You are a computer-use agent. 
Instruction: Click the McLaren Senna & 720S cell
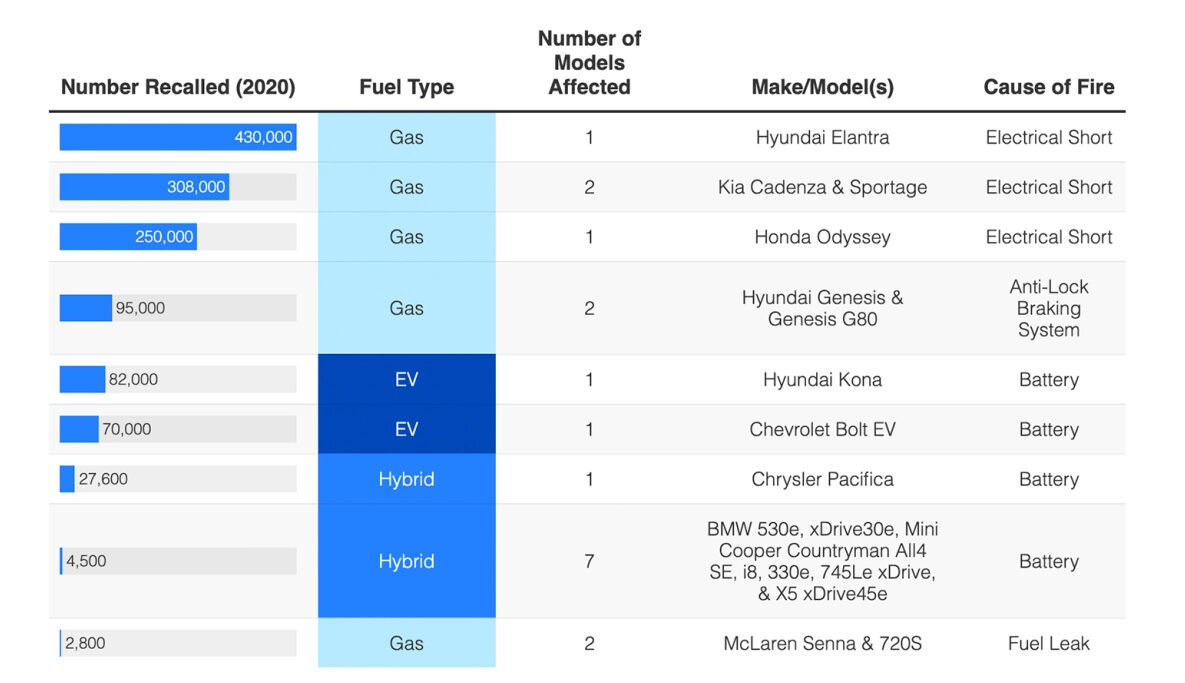[x=822, y=643]
